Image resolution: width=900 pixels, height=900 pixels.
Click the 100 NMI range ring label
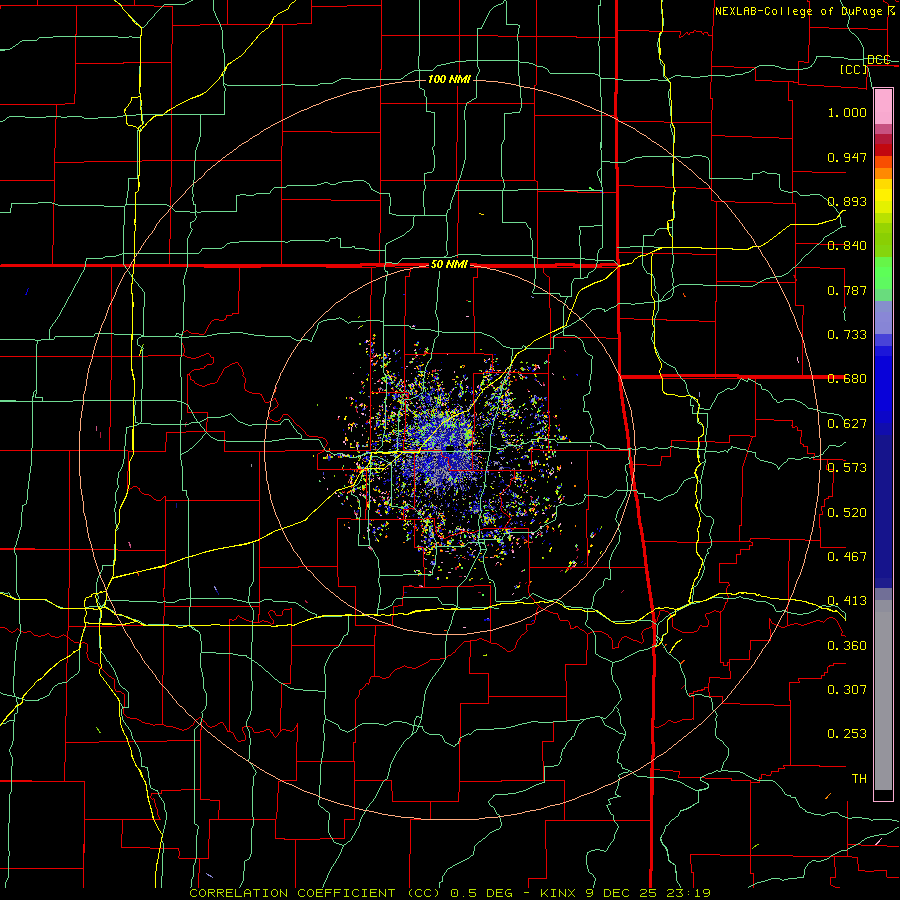tap(449, 79)
